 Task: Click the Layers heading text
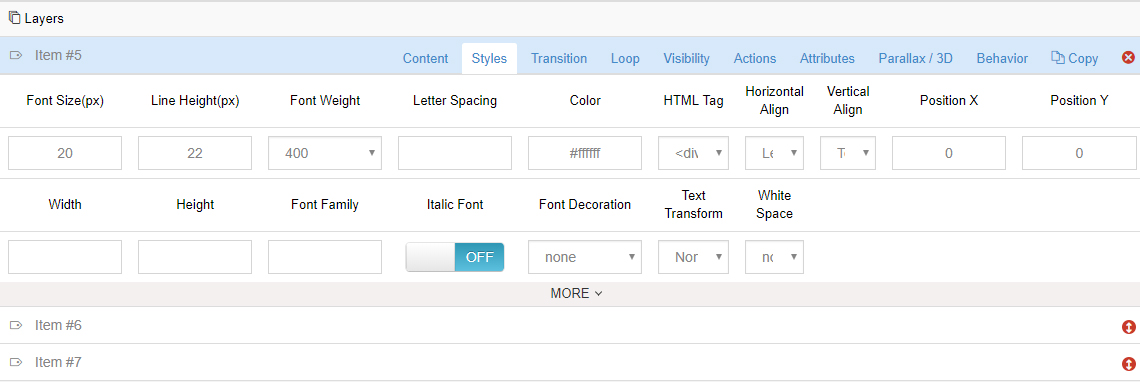pyautogui.click(x=44, y=19)
